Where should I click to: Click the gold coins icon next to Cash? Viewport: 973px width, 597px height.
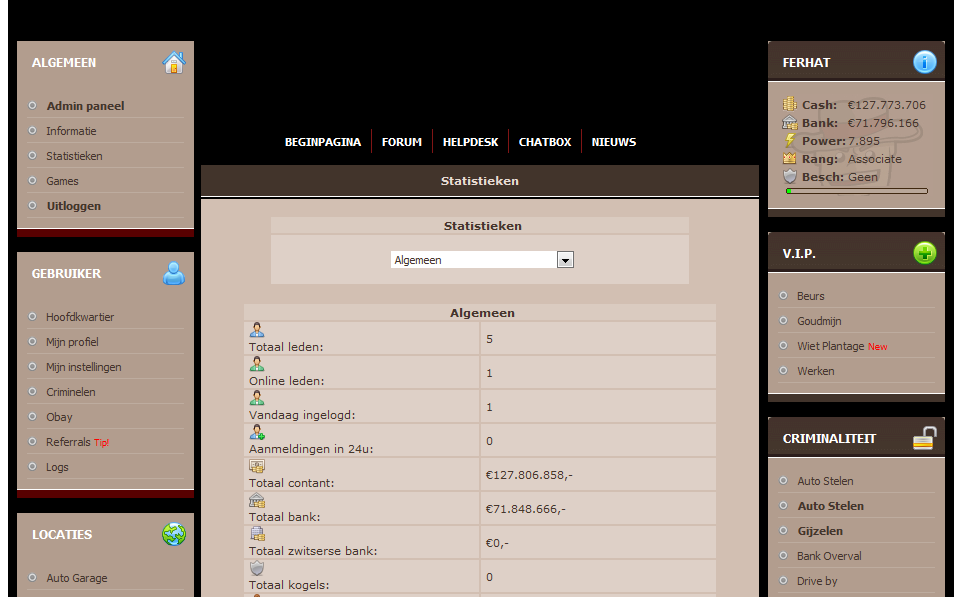[x=790, y=104]
